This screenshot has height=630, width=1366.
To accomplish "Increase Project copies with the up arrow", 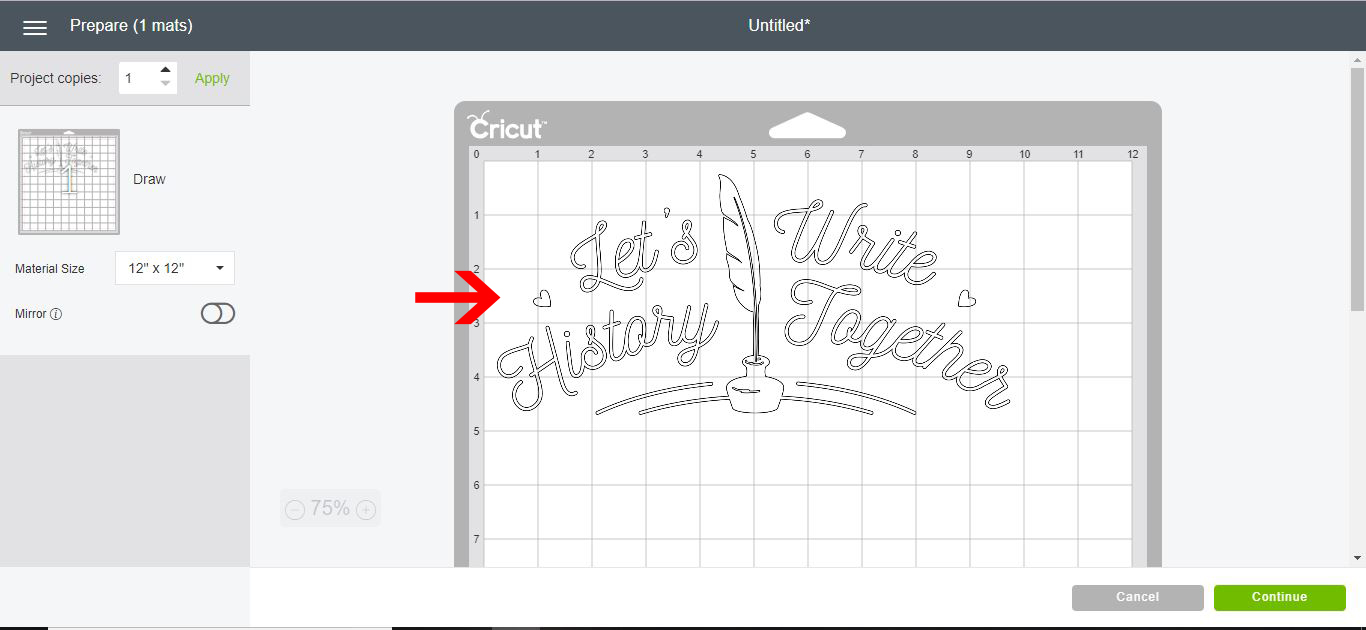I will point(165,70).
